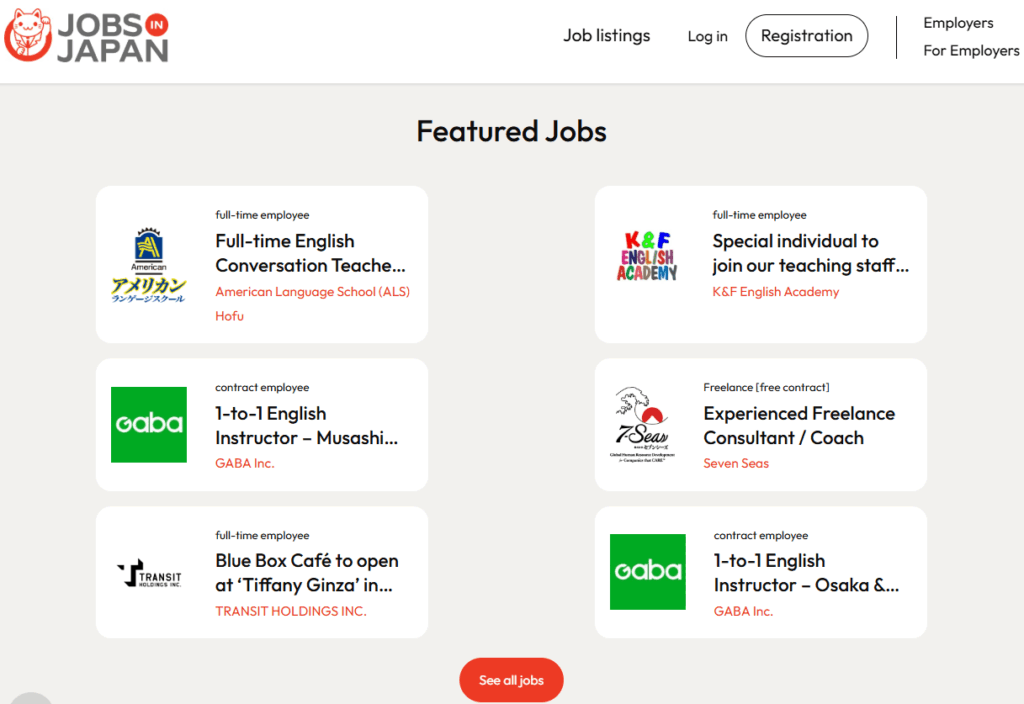Click the K&F English Academy company link
Viewport: 1024px width, 704px height.
(776, 292)
